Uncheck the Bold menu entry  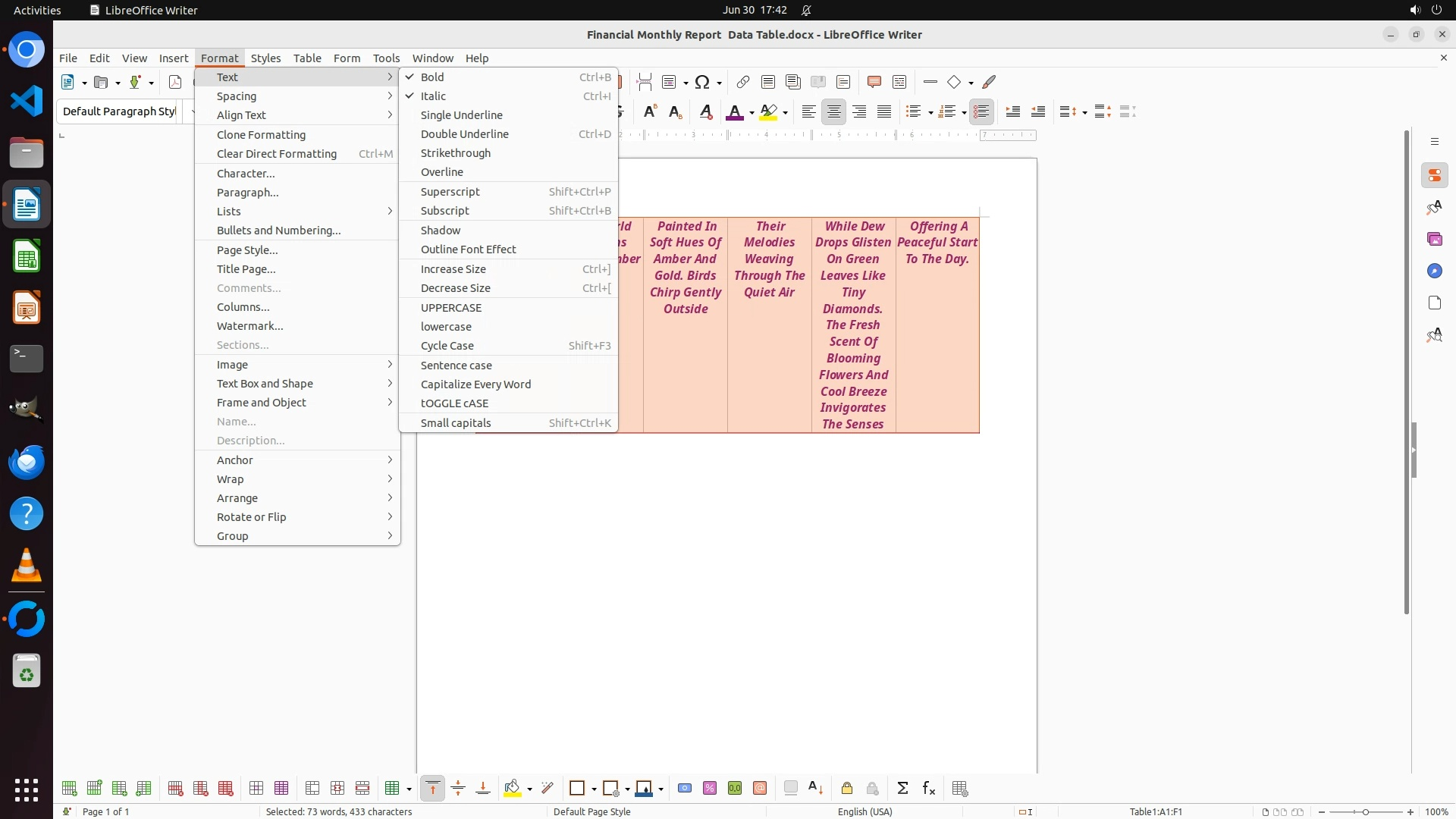pyautogui.click(x=432, y=77)
